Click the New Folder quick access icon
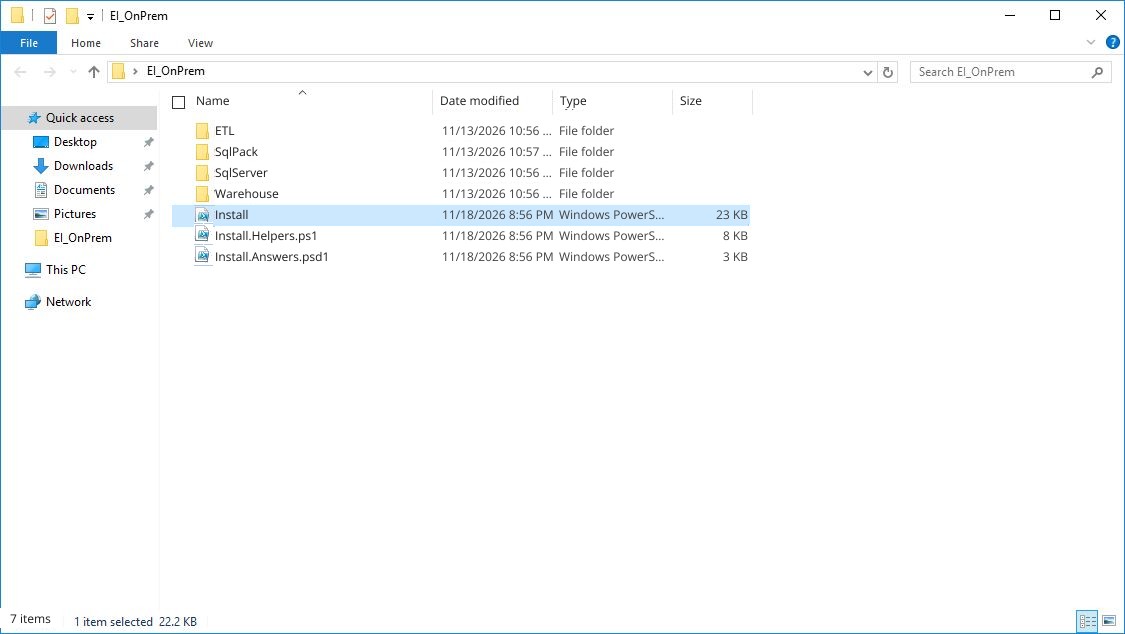Screen dimensions: 1125x634 pos(72,16)
